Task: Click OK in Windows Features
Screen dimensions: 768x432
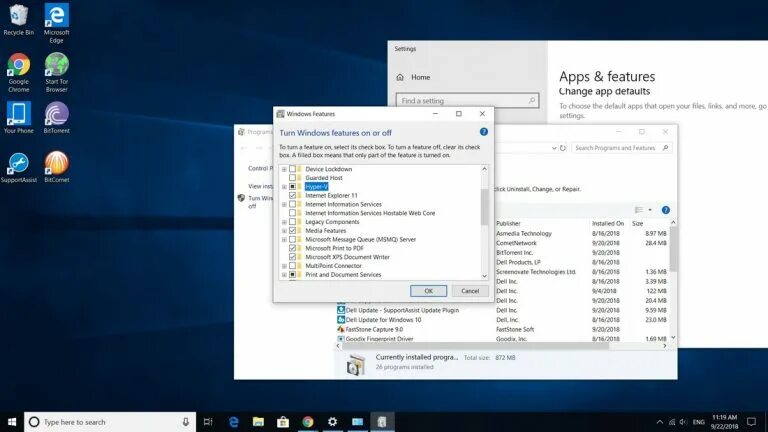Action: click(x=428, y=291)
